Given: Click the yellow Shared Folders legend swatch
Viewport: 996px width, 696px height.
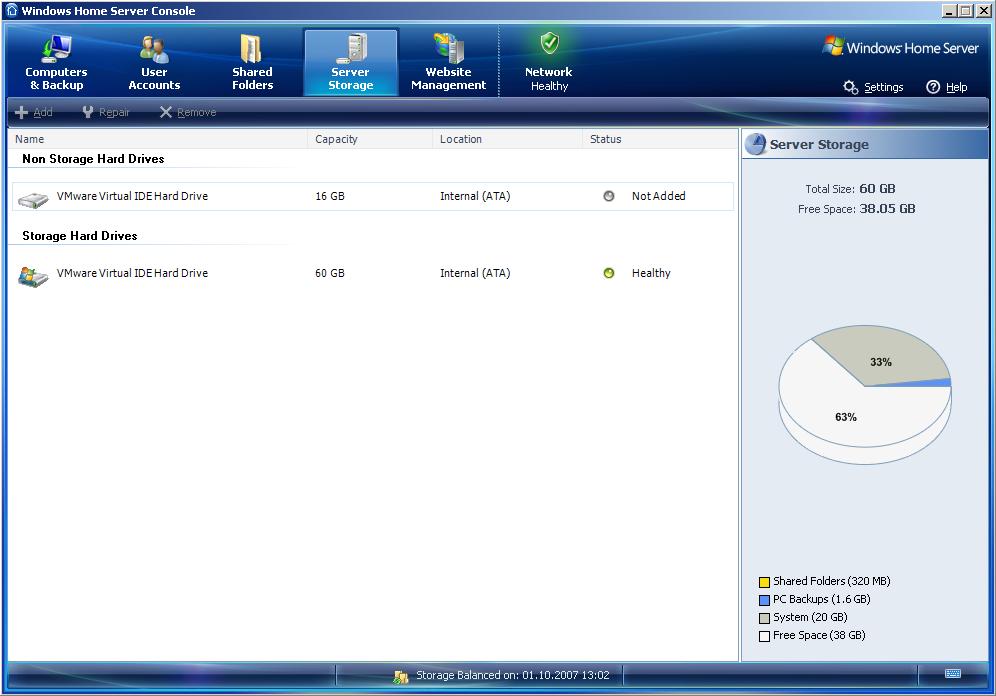Looking at the screenshot, I should 764,582.
